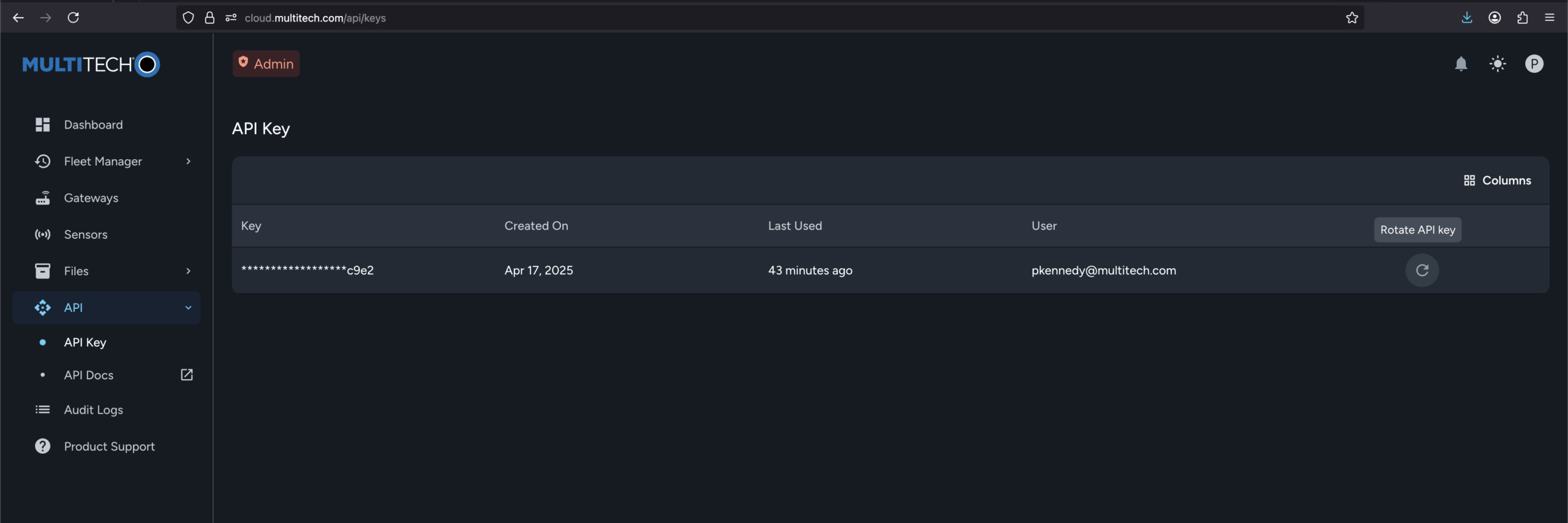Click the Admin badge

point(266,64)
